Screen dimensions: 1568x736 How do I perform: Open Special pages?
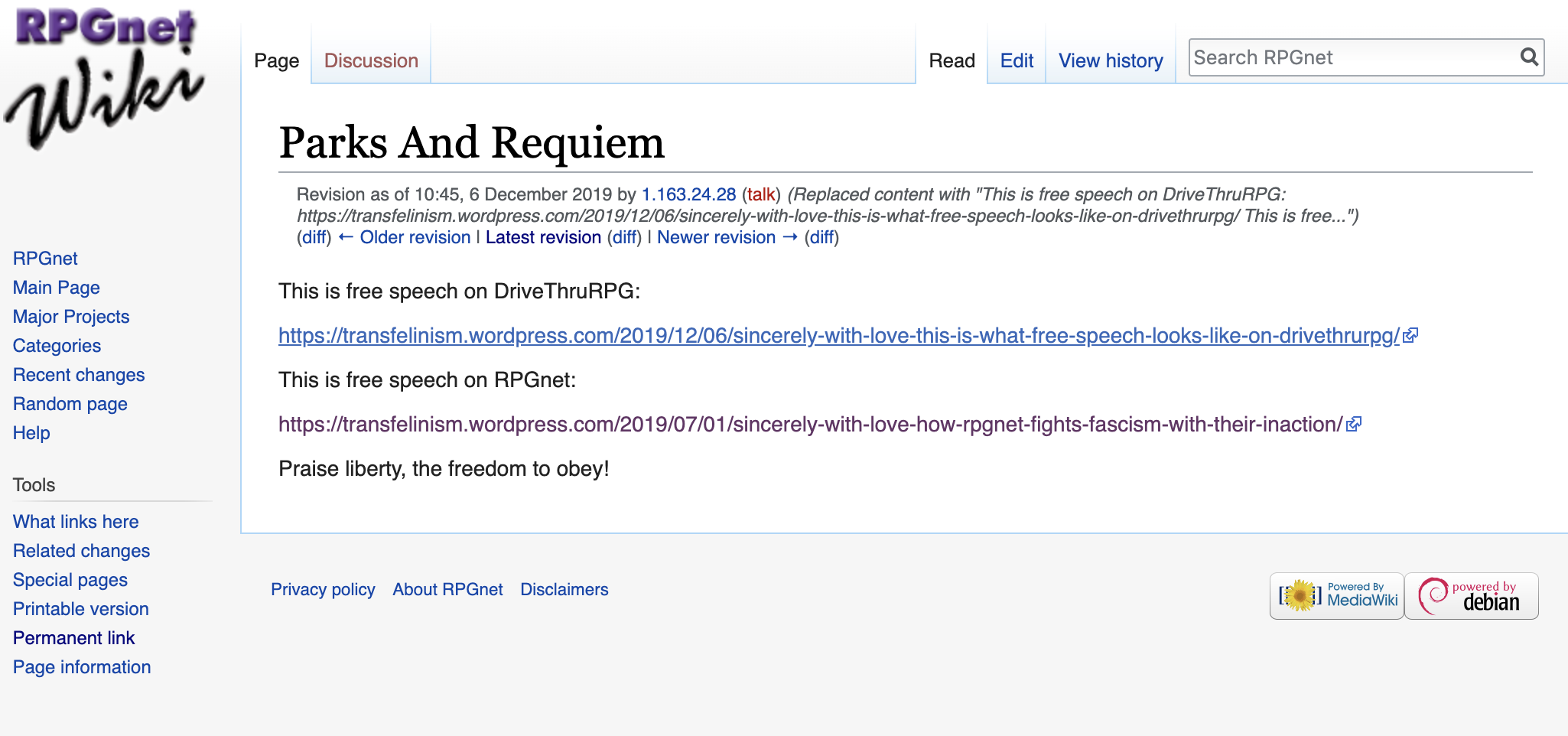70,580
